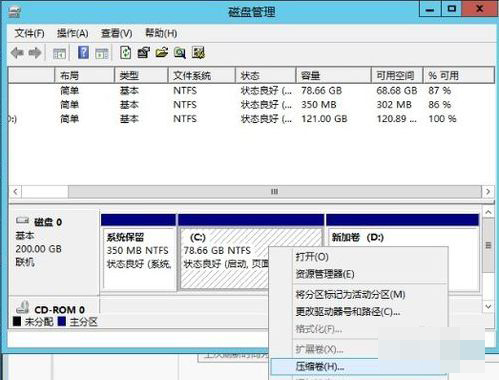Image resolution: width=499 pixels, height=380 pixels.
Task: Sort by the 容量 column header
Action: [x=334, y=76]
